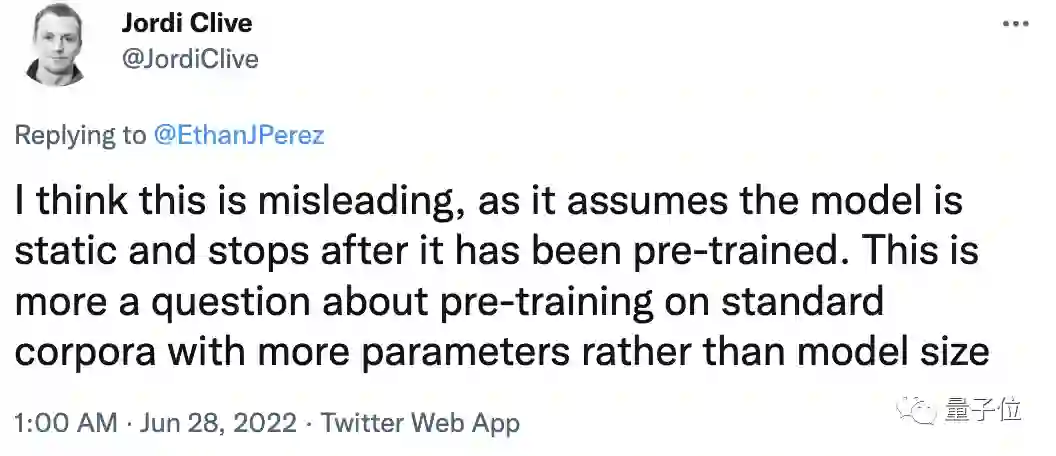Click the "Replying to" label
This screenshot has width=1056, height=456.
click(82, 136)
